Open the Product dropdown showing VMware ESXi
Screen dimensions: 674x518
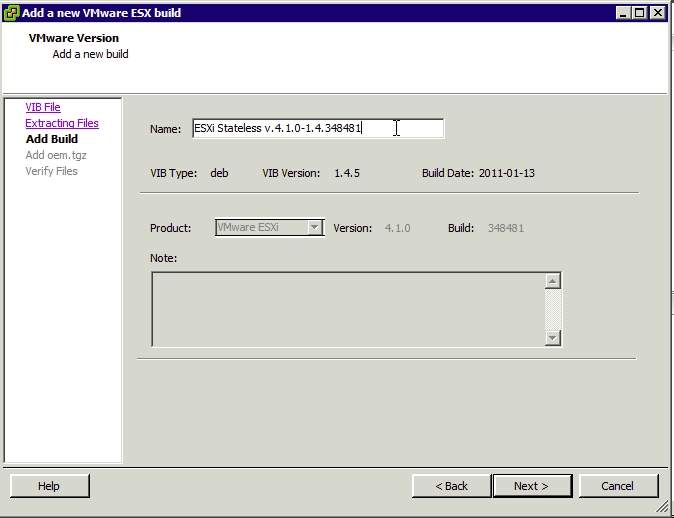coord(270,227)
